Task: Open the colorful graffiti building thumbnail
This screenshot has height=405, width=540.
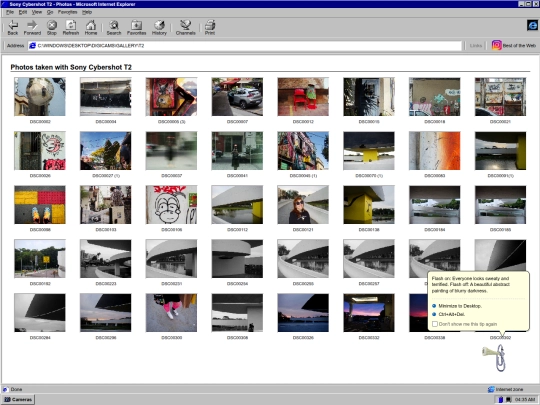Action: [x=303, y=151]
